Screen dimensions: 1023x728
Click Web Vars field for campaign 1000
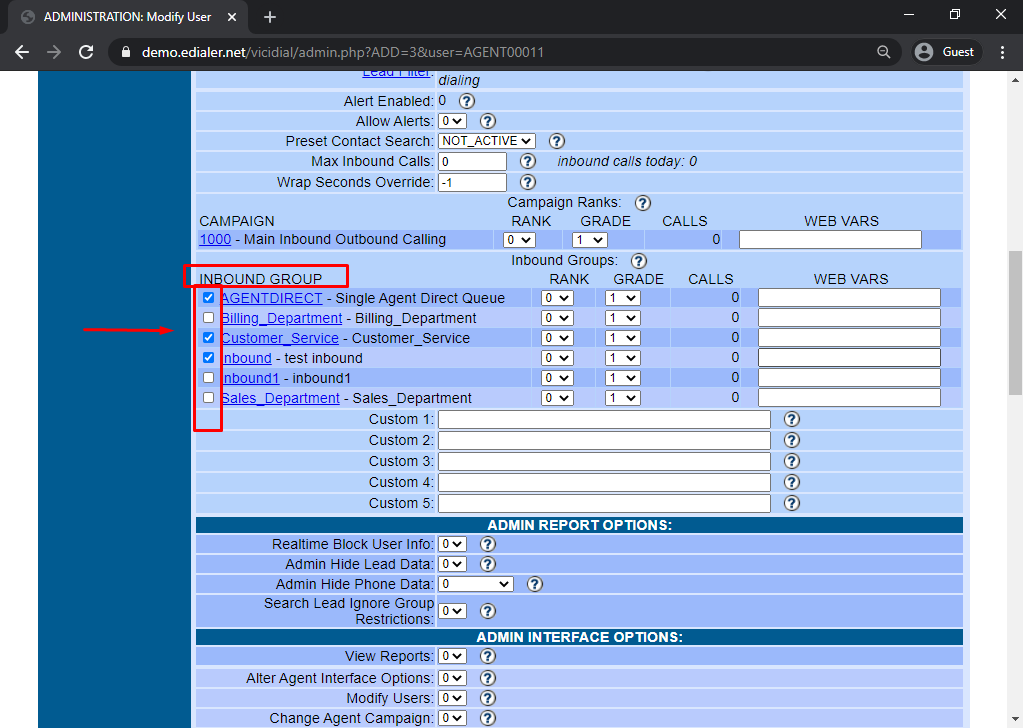pos(830,240)
